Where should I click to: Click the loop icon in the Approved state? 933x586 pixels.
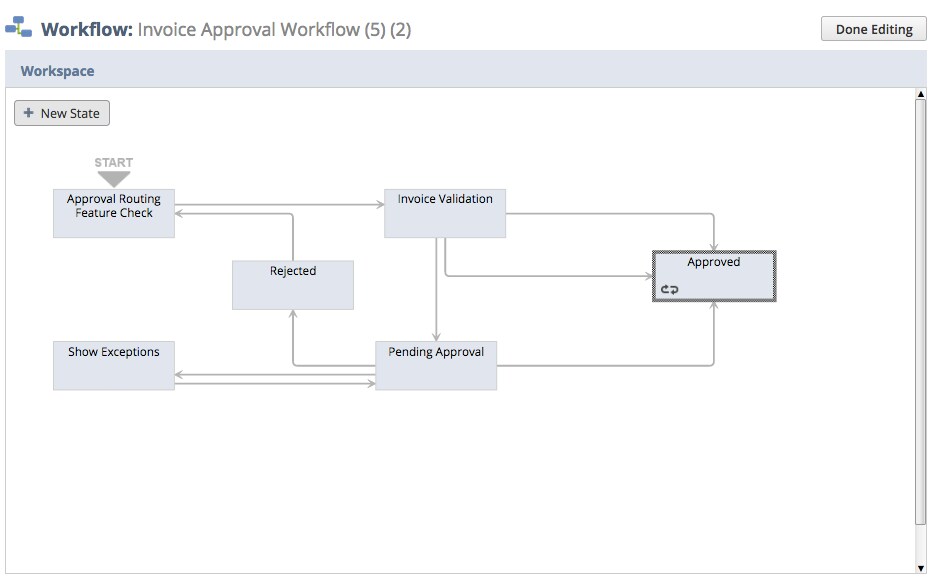[669, 290]
